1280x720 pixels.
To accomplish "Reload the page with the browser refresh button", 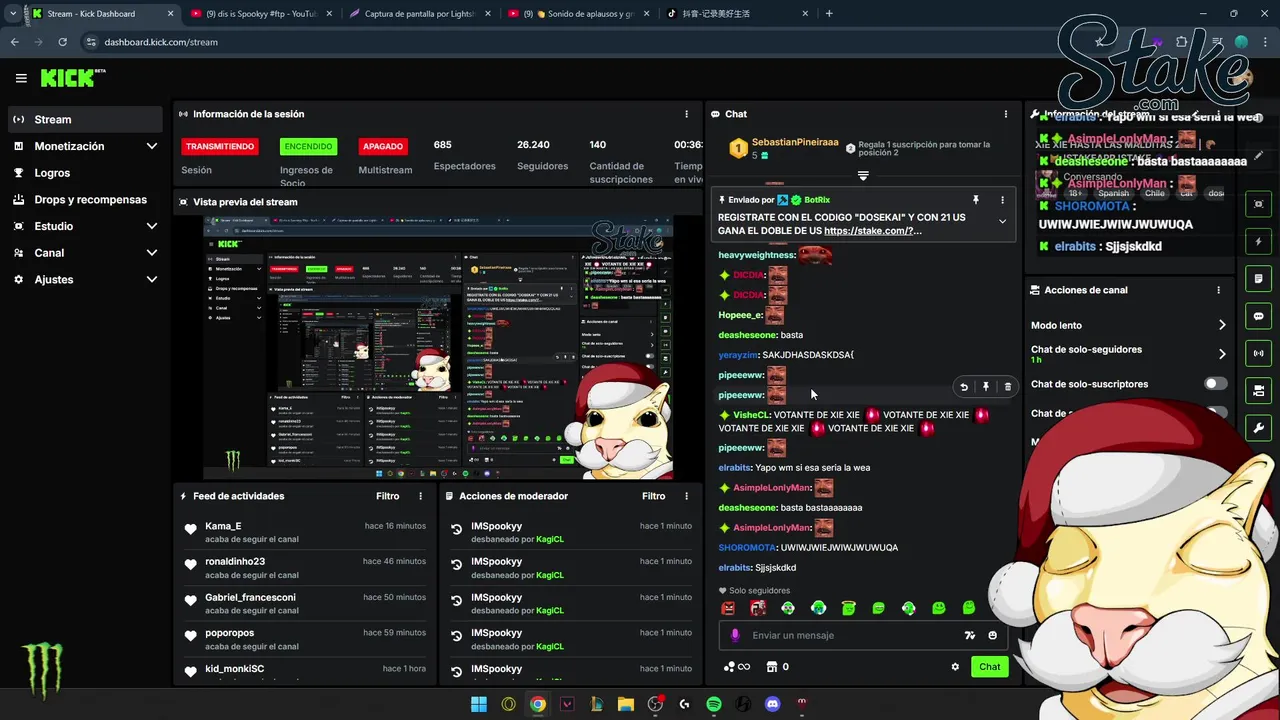I will 63,42.
